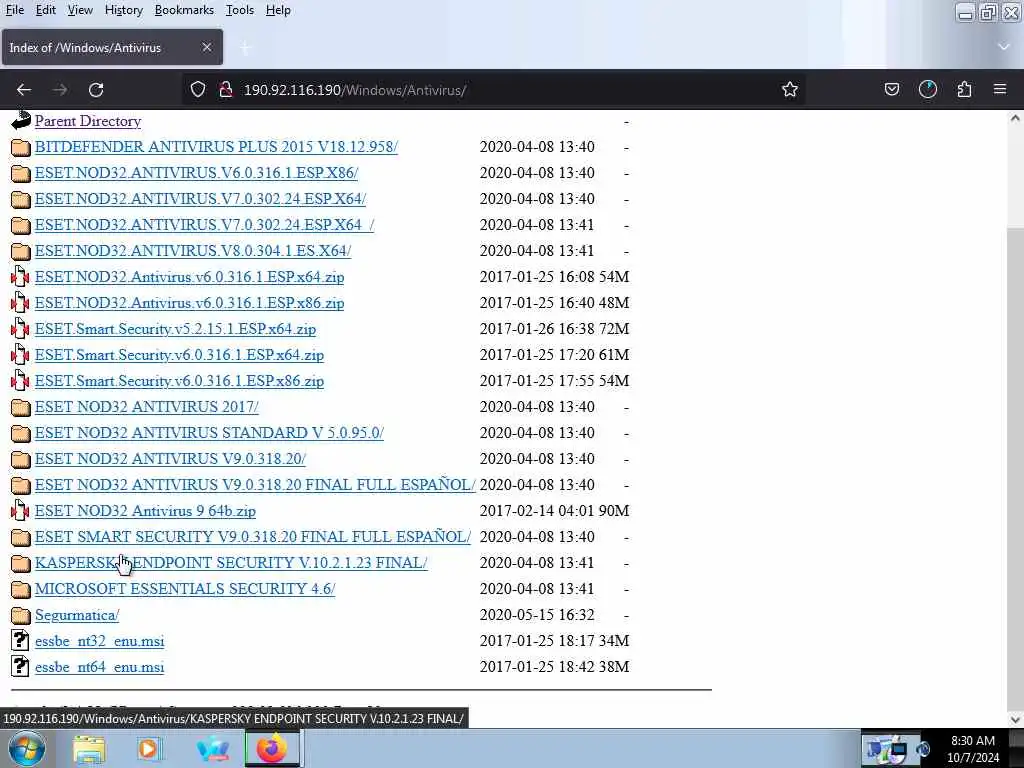
Task: Click the insecure connection padlock icon
Action: (x=226, y=89)
